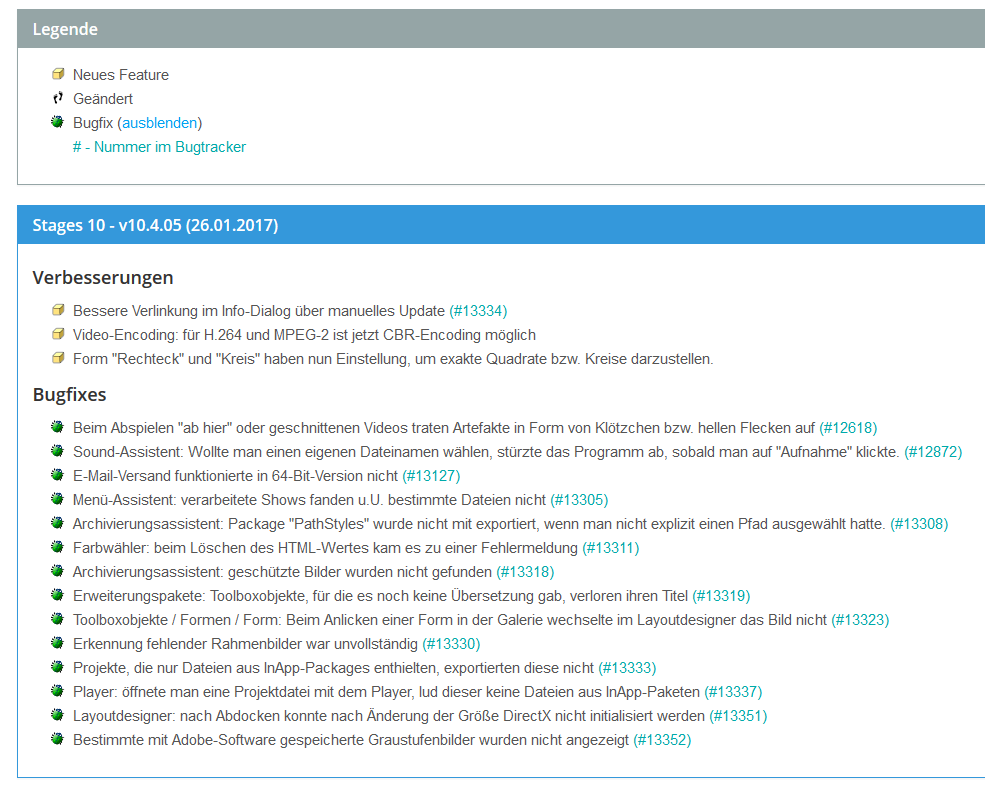Click the Stages 10 - v10.4.05 header bar
This screenshot has width=985, height=792.
coord(500,225)
